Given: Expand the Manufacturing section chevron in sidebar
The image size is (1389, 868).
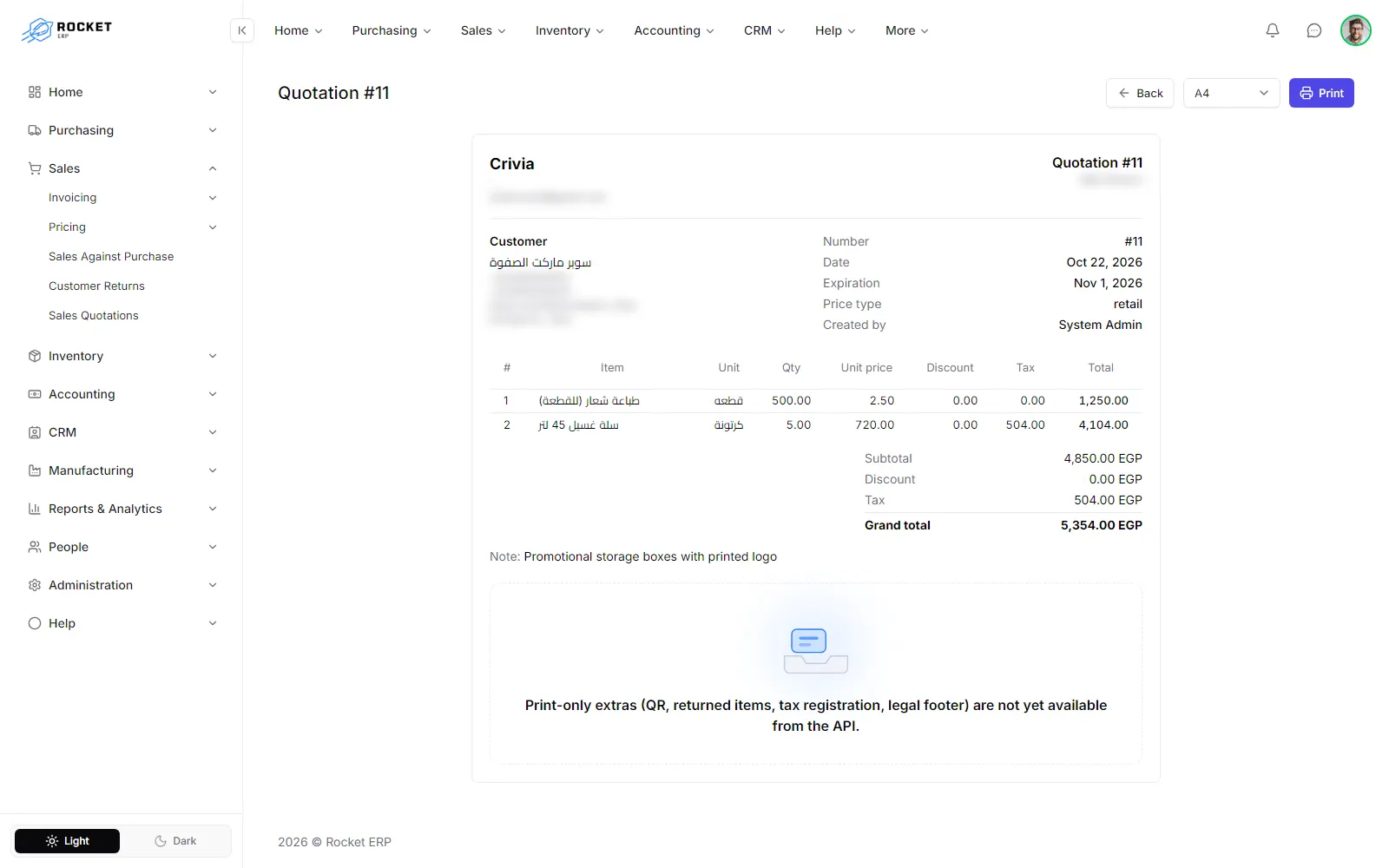Looking at the screenshot, I should [213, 470].
